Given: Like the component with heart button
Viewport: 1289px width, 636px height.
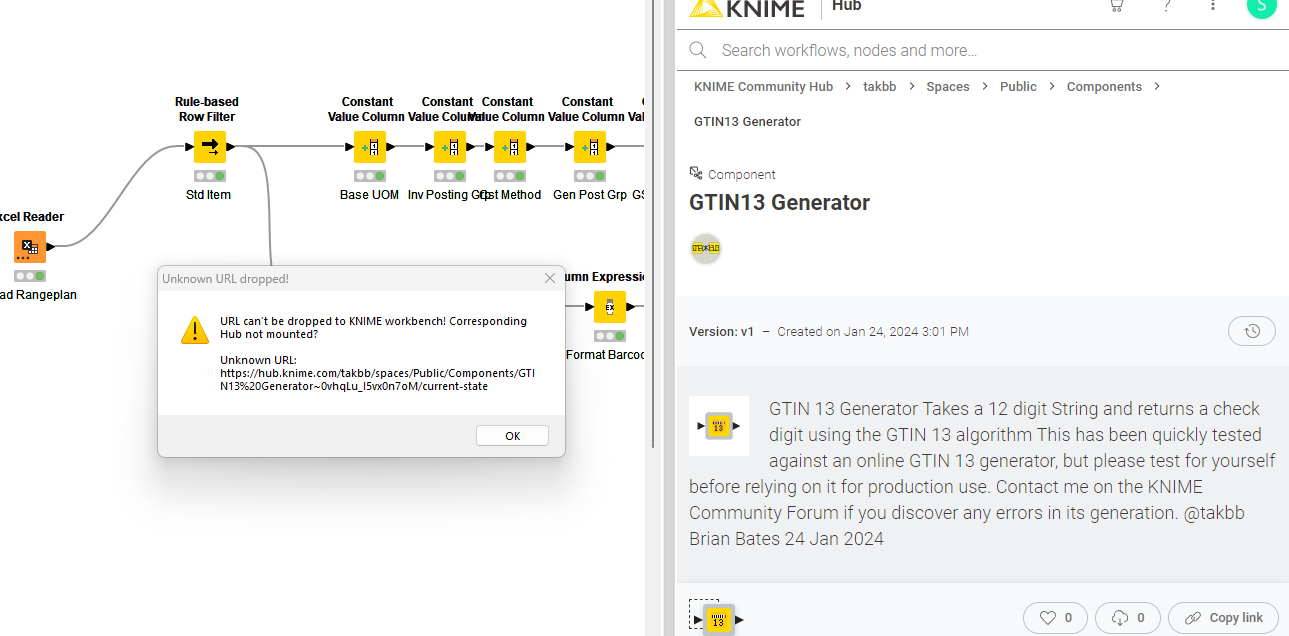Looking at the screenshot, I should click(x=1055, y=618).
